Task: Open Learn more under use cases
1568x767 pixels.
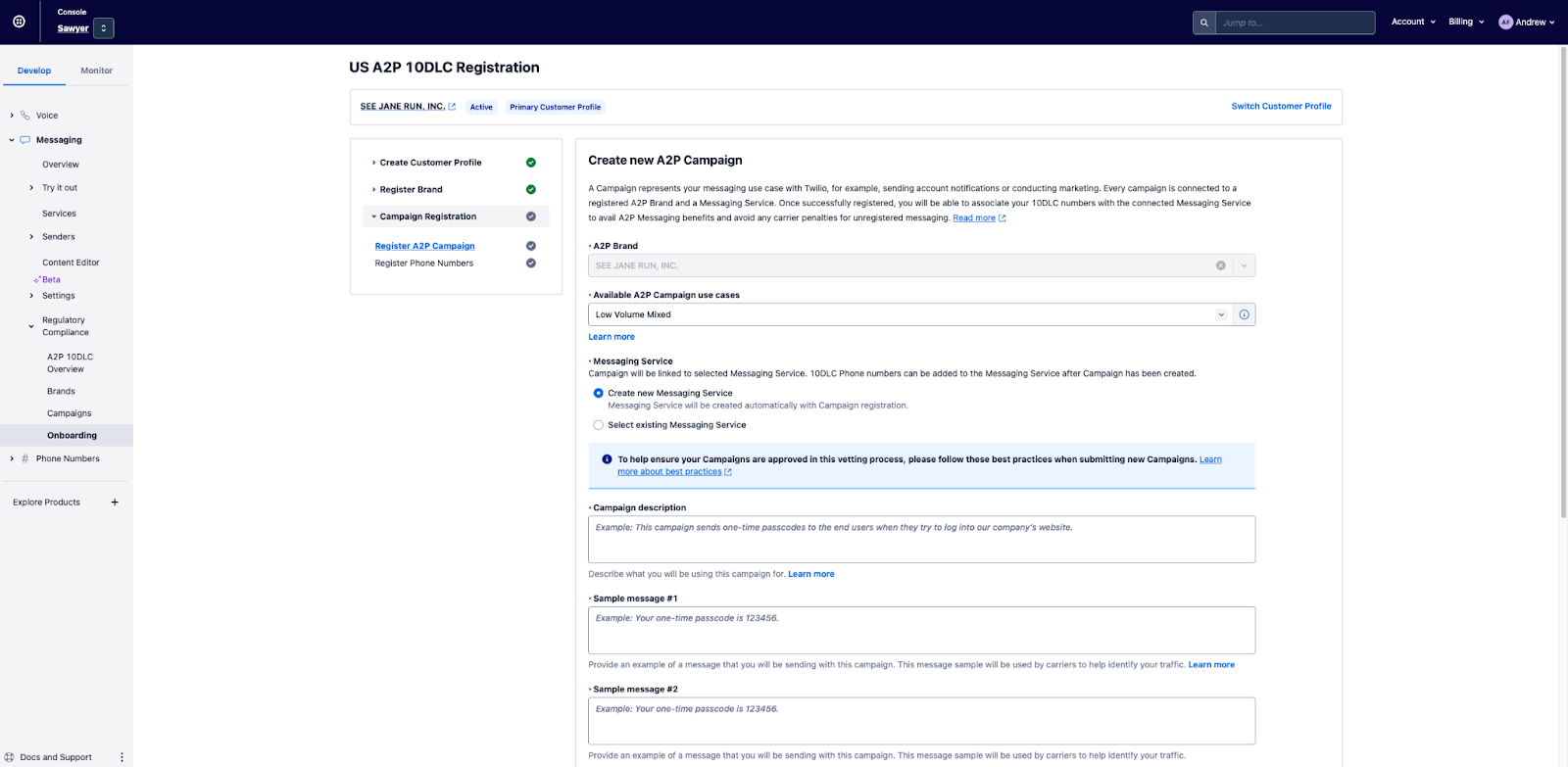Action: pyautogui.click(x=612, y=337)
